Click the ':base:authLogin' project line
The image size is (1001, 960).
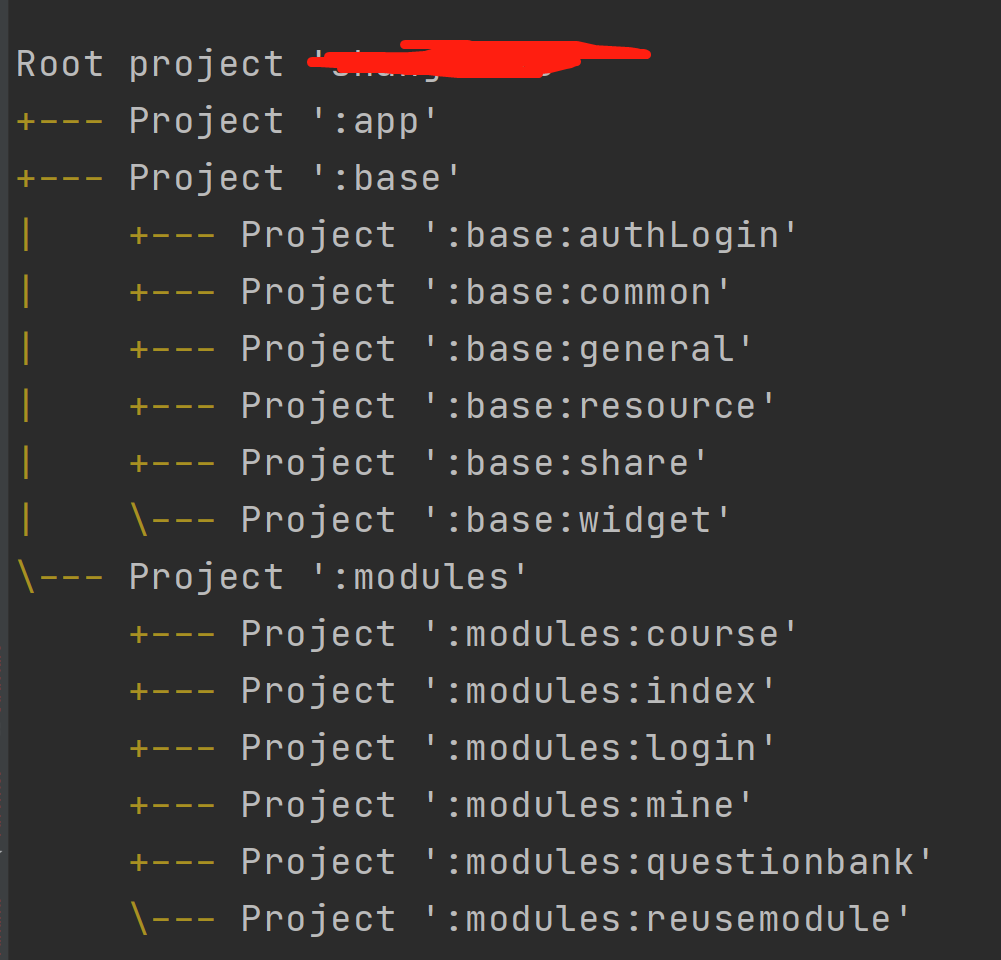518,235
